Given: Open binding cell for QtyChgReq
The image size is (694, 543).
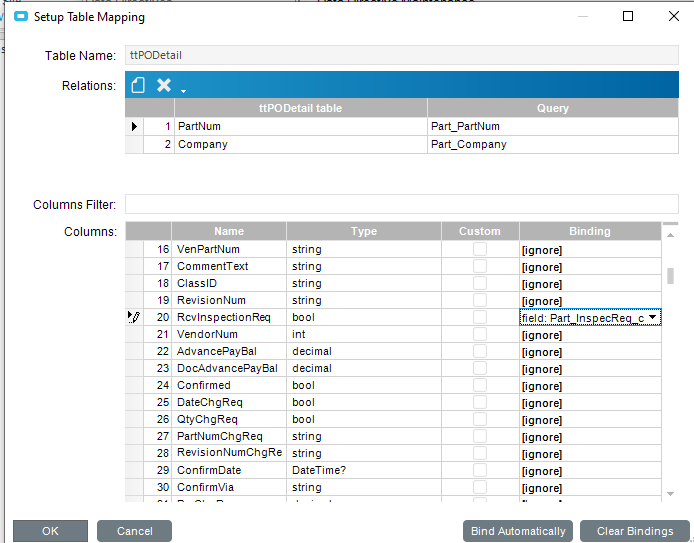Looking at the screenshot, I should [x=590, y=420].
